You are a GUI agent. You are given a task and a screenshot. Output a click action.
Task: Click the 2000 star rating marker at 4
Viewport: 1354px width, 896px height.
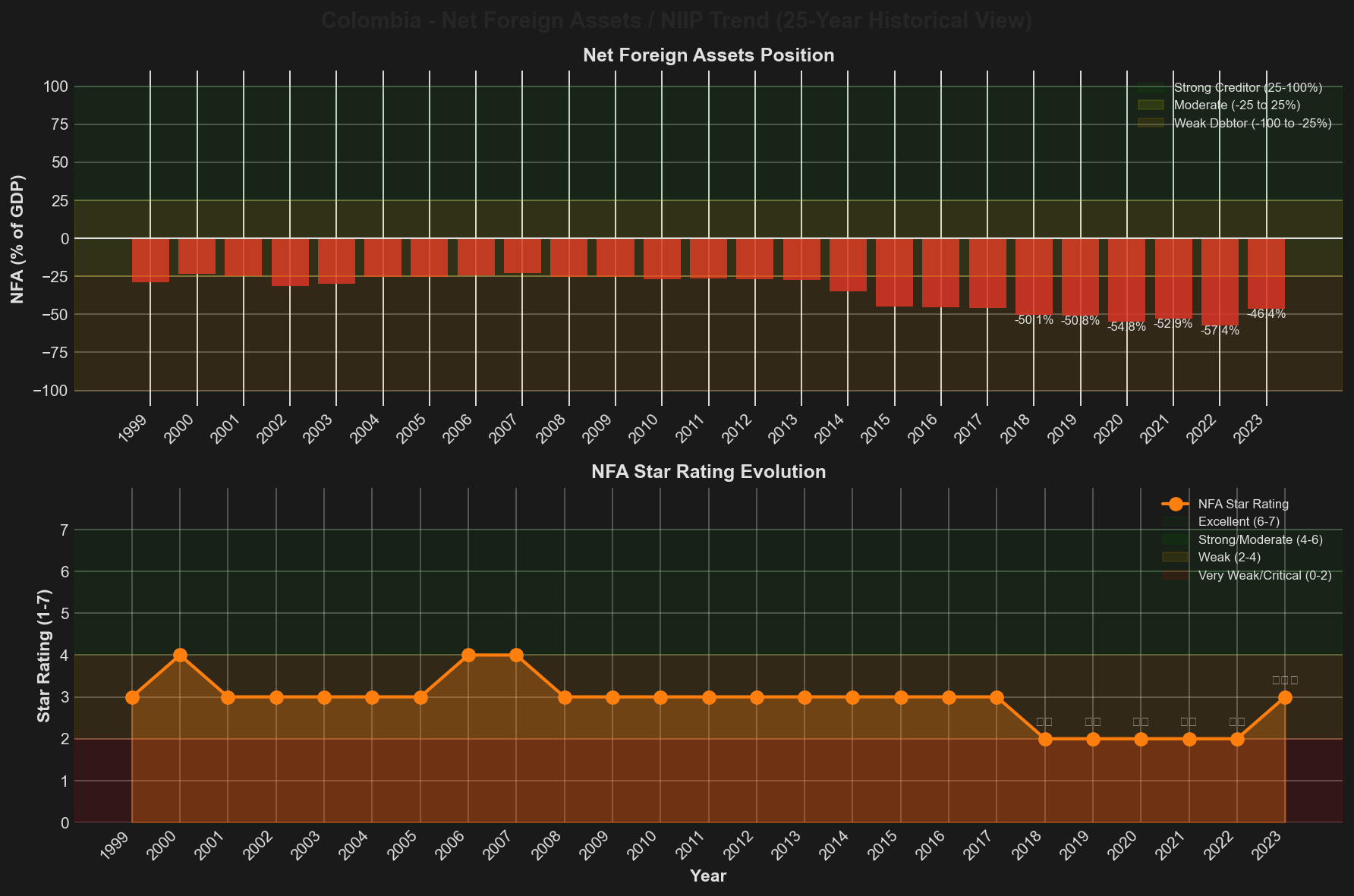click(x=180, y=655)
